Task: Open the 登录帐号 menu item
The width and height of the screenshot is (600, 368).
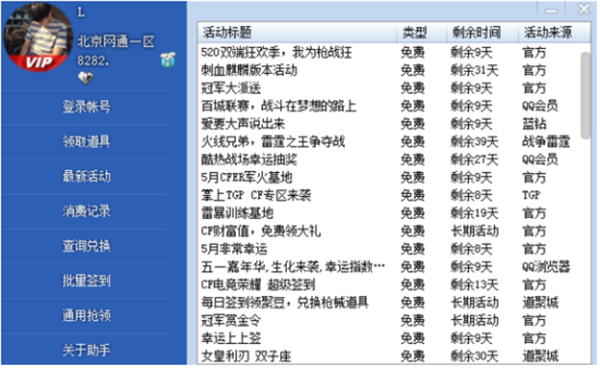Action: pos(86,107)
